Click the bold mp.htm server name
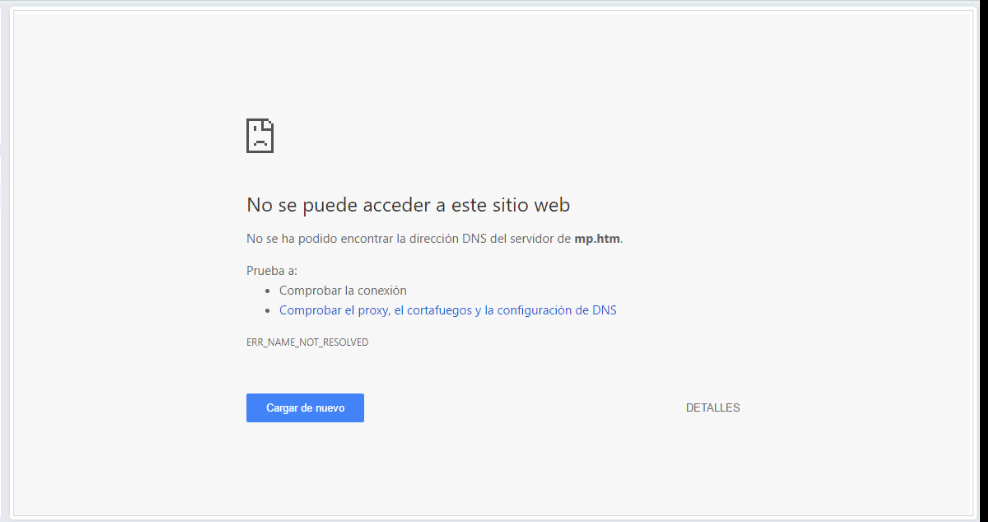 click(x=597, y=239)
